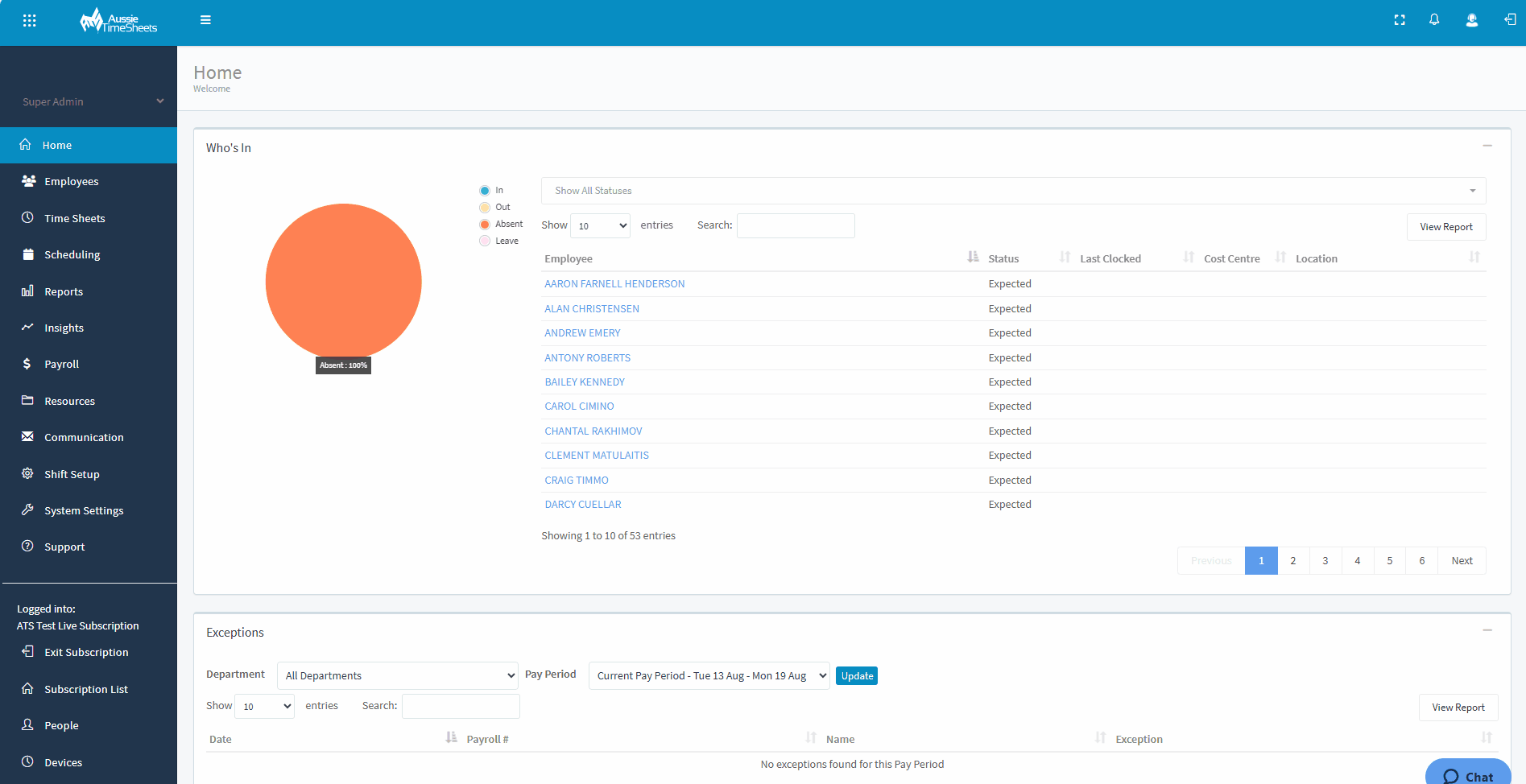Click the Insights line graph icon
The height and width of the screenshot is (784, 1526).
pyautogui.click(x=27, y=327)
